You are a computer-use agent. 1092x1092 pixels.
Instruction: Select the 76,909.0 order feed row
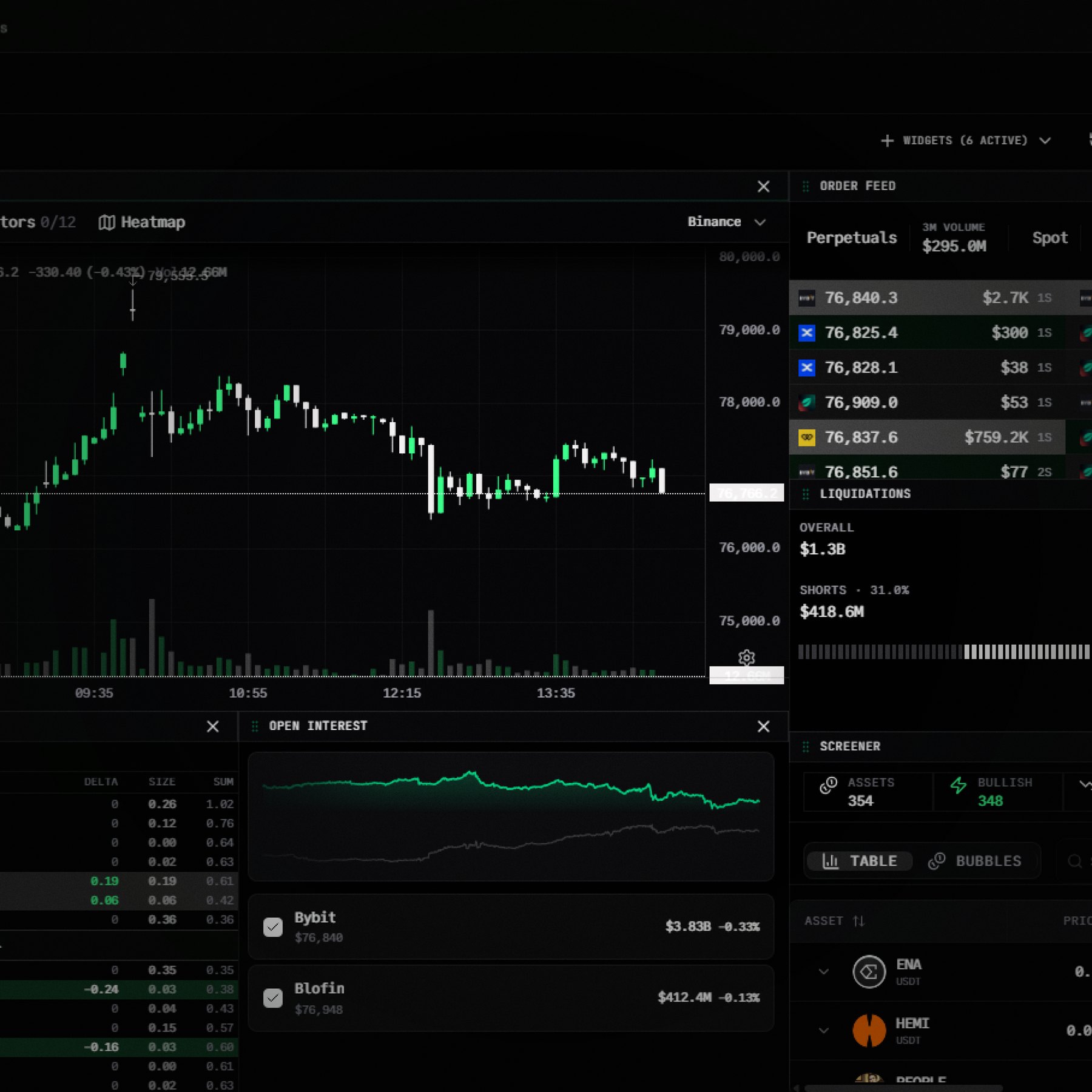[927, 402]
